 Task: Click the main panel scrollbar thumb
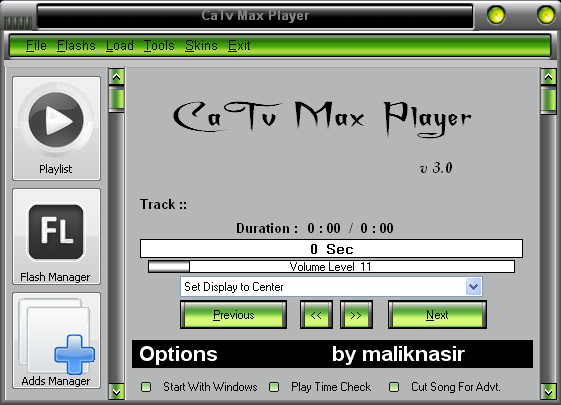point(548,101)
